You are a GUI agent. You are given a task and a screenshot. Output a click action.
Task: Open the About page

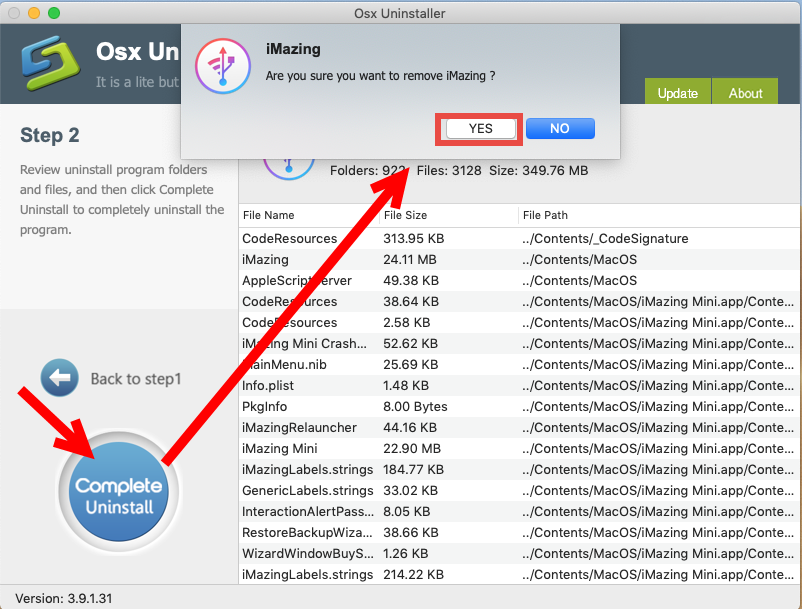click(x=744, y=92)
